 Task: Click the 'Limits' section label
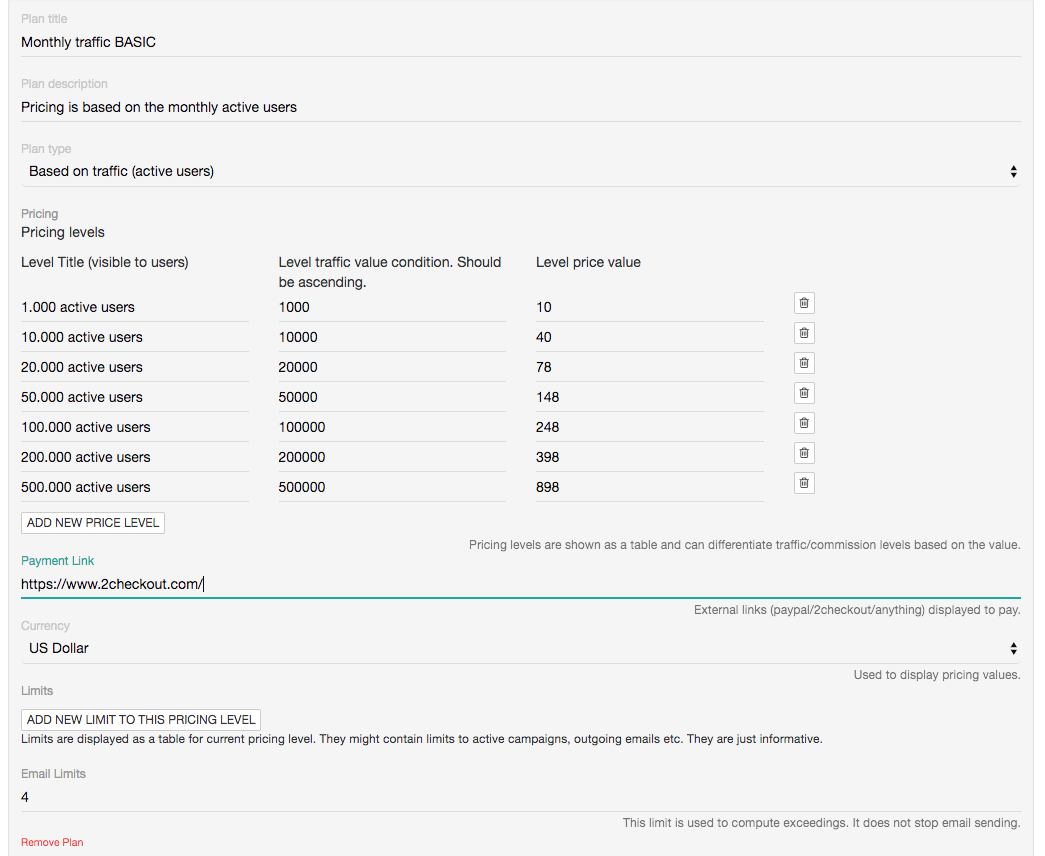[37, 691]
